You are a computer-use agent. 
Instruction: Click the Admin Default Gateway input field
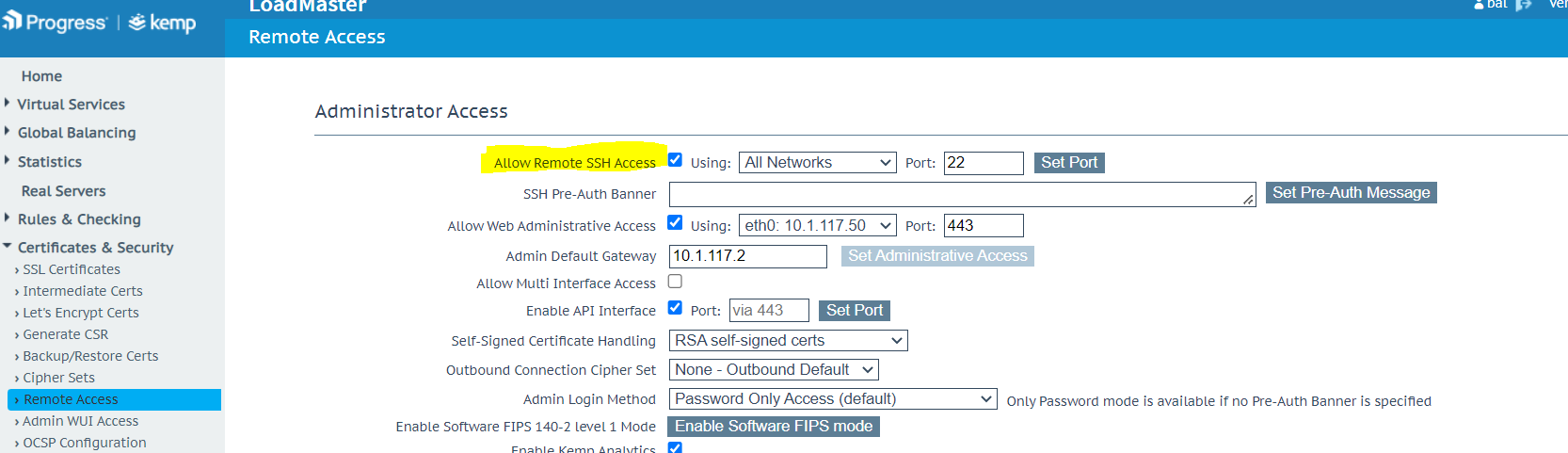tap(747, 256)
